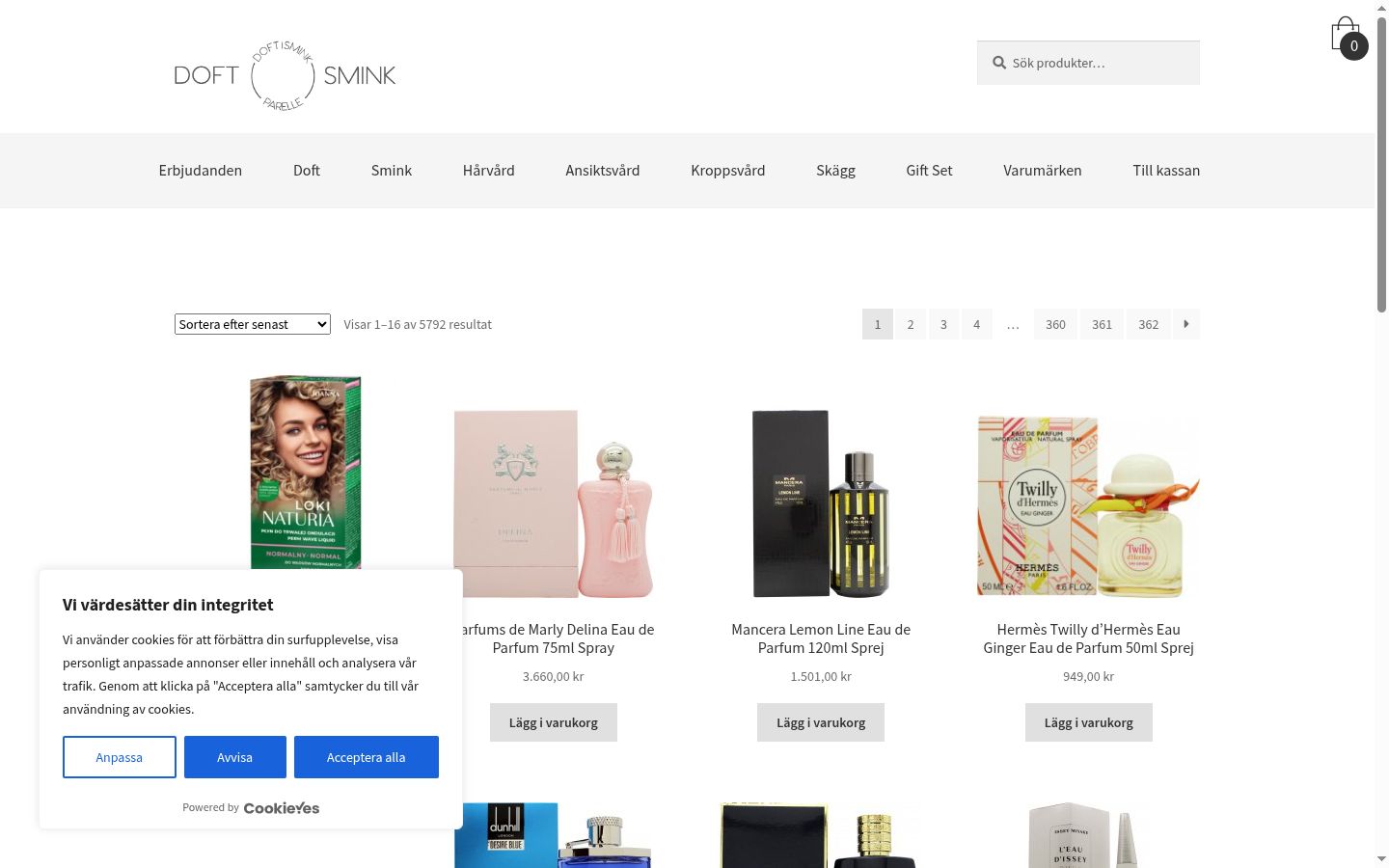Open the Hårvård menu item
1389x868 pixels.
[489, 171]
